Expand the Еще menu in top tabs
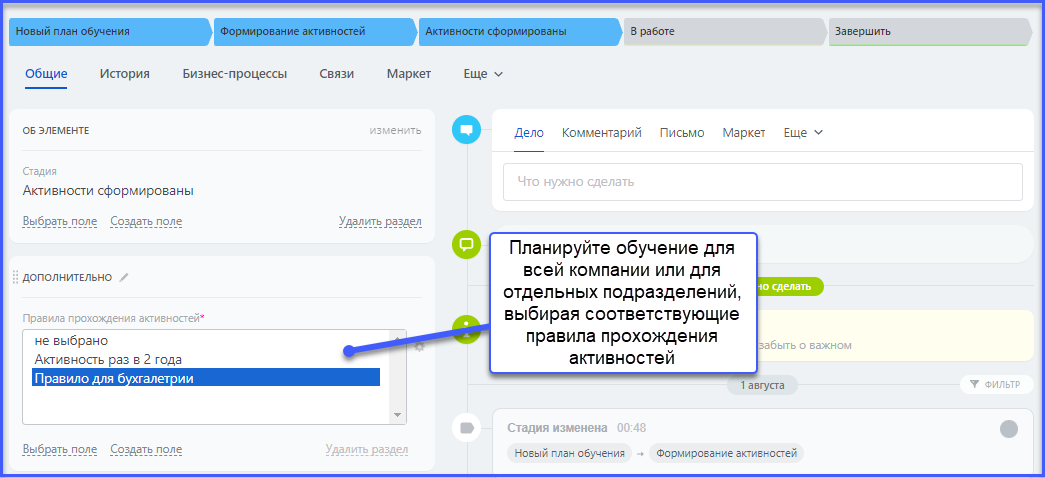The width and height of the screenshot is (1045, 478). coord(483,74)
